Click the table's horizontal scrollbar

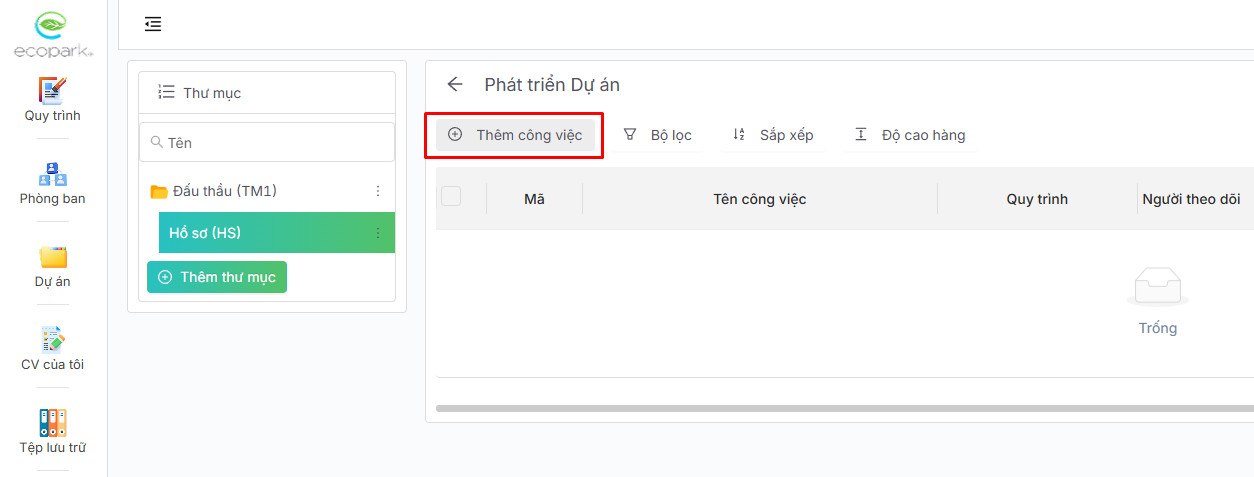point(840,408)
